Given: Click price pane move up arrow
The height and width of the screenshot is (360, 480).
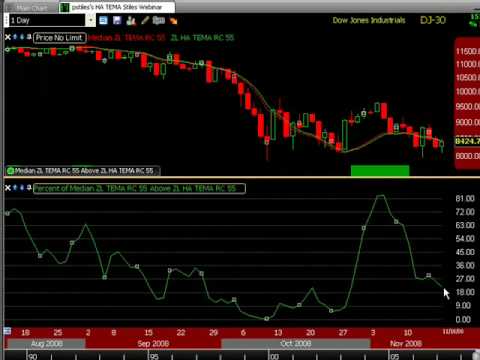Looking at the screenshot, I should pos(15,37).
